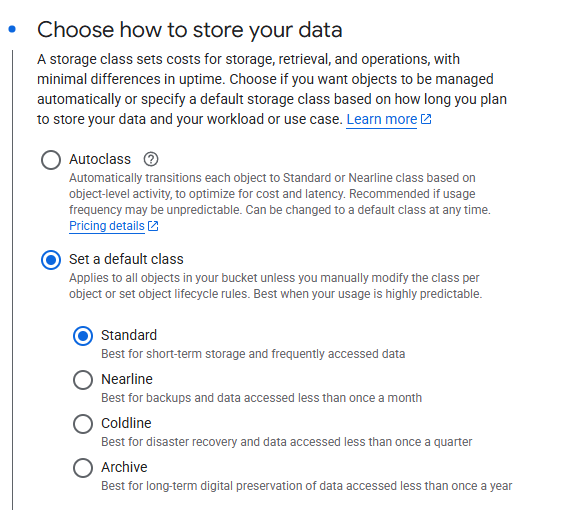This screenshot has height=510, width=573.
Task: Click the external-link icon beside Learn more
Action: point(426,119)
